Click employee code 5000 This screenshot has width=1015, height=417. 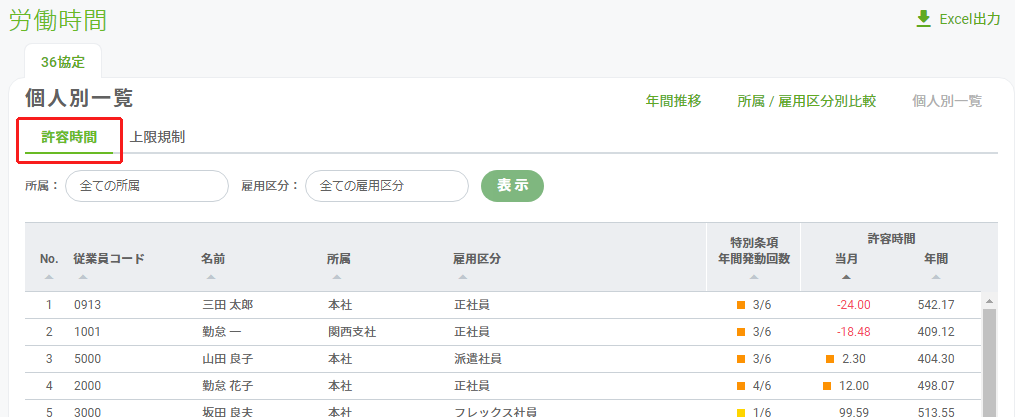click(87, 359)
